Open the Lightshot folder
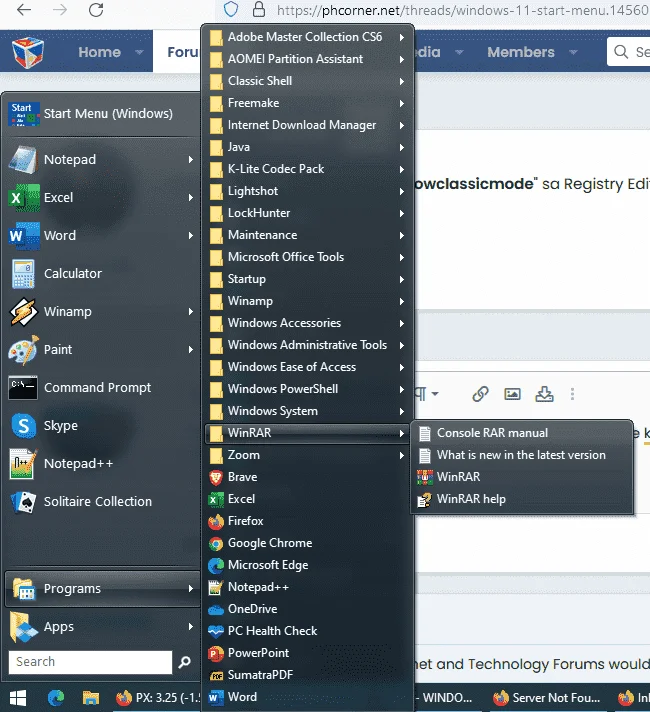The width and height of the screenshot is (650, 712). [x=308, y=191]
